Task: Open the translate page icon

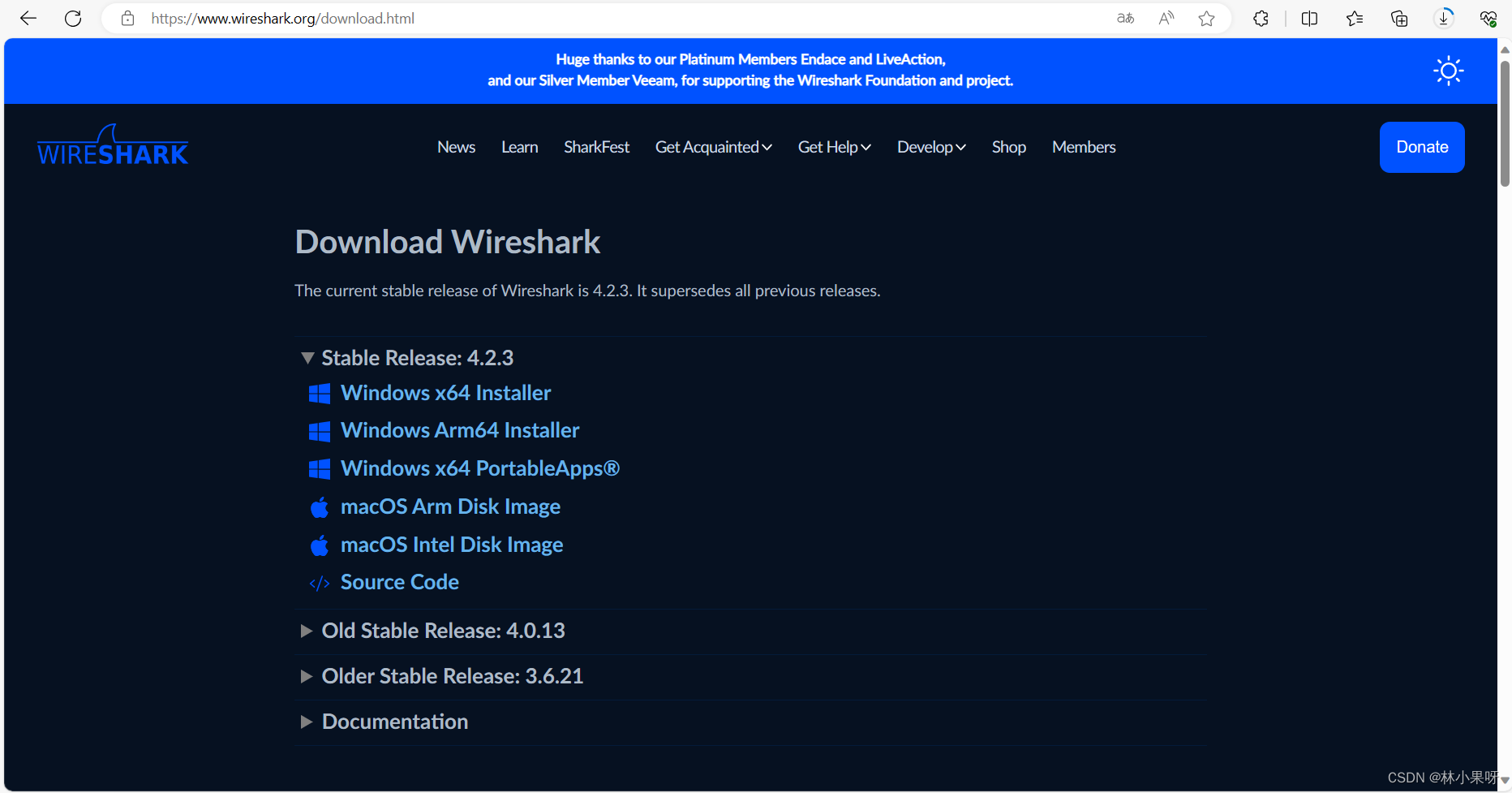Action: click(x=1125, y=18)
